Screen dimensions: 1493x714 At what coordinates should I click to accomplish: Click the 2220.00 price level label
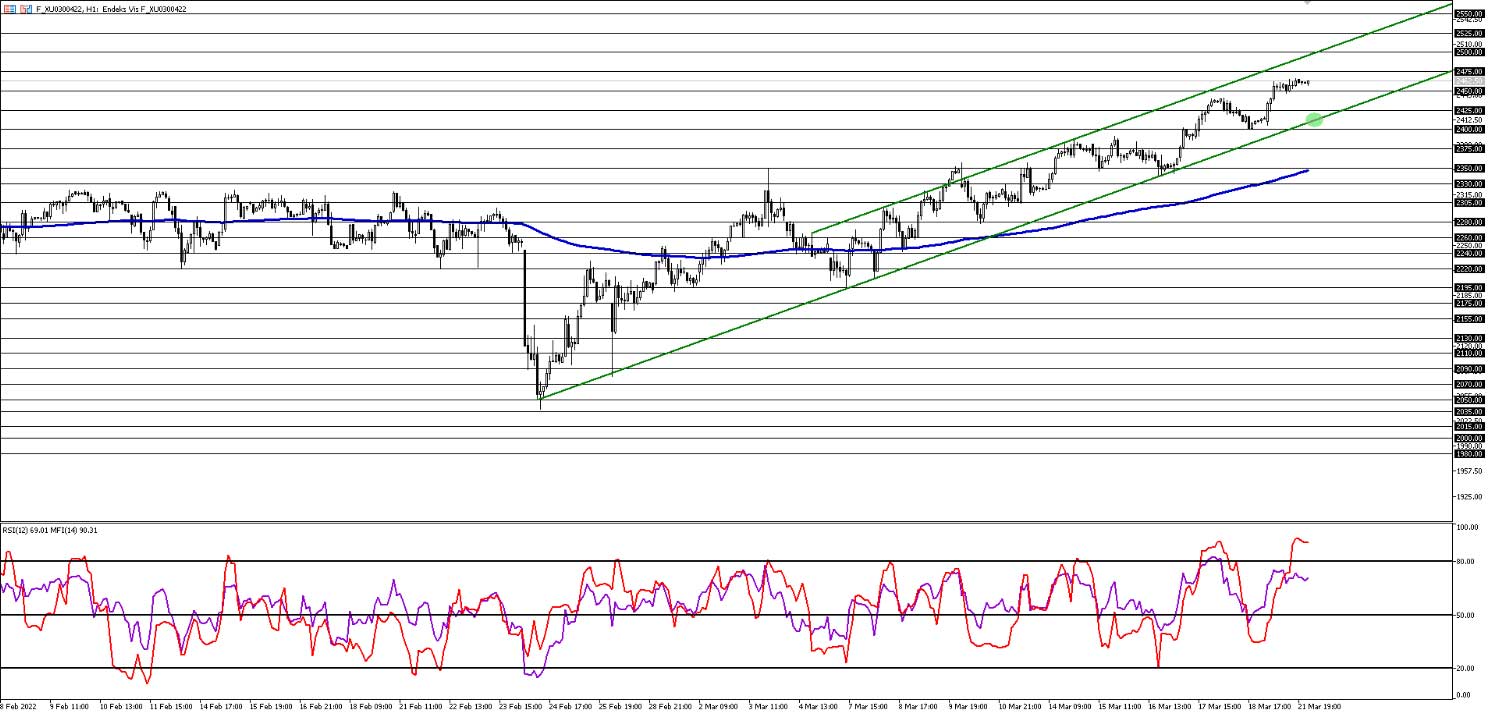pos(1468,268)
